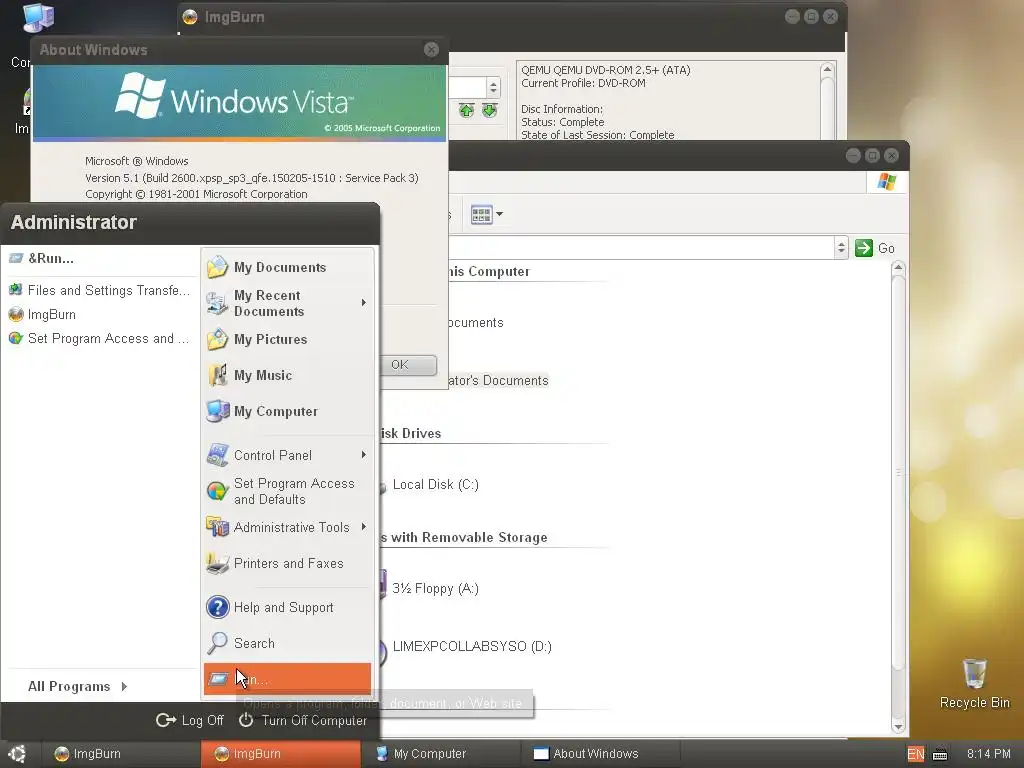Click the Help and Support question mark icon

point(217,607)
